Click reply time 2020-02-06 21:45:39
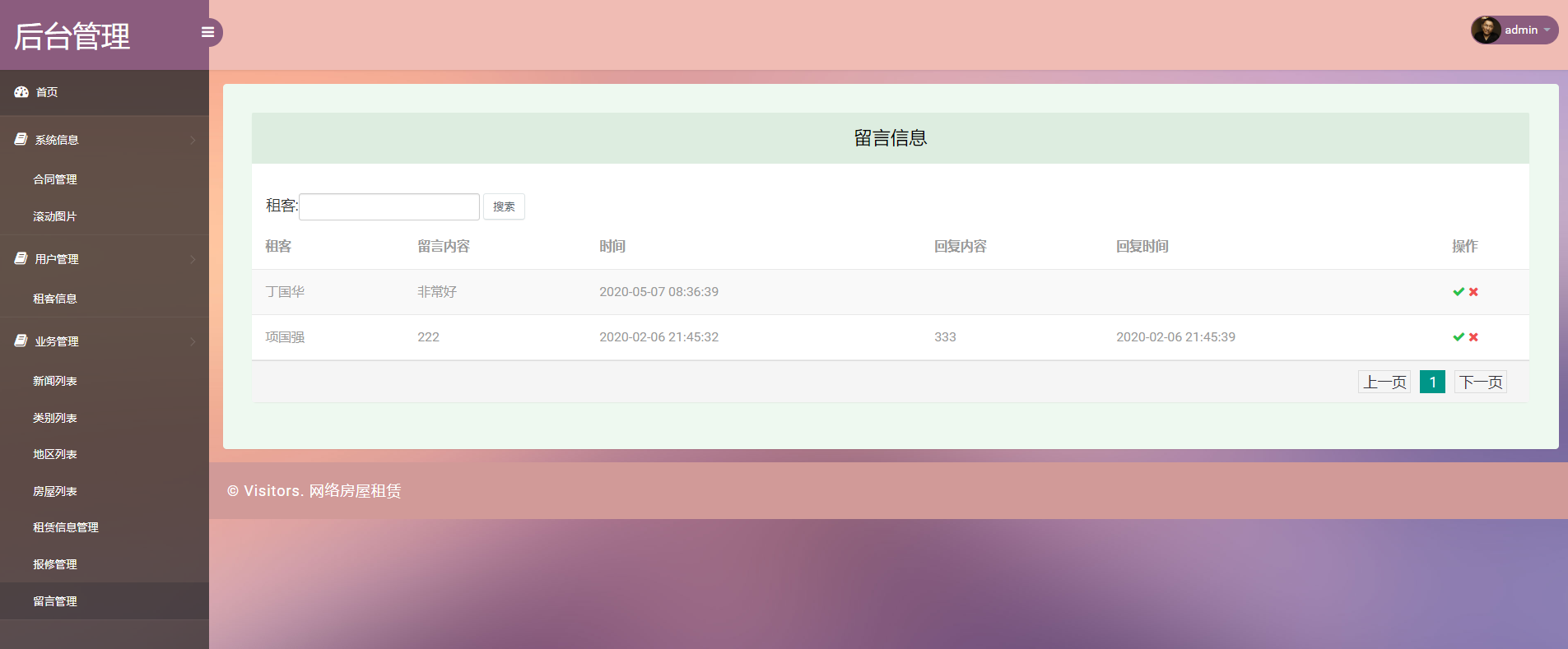The image size is (1568, 649). (1175, 337)
